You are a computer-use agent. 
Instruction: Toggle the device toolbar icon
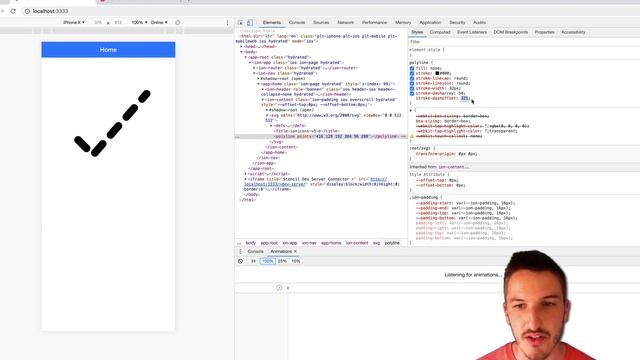[249, 23]
